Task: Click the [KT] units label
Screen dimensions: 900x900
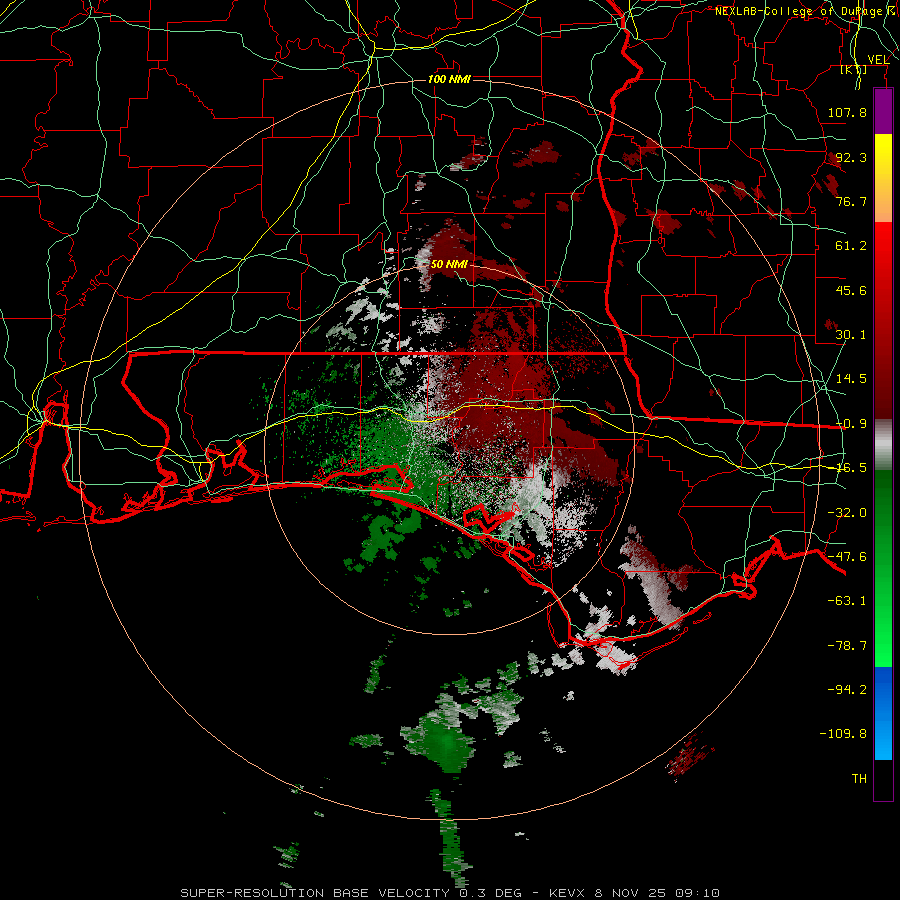Action: point(854,70)
